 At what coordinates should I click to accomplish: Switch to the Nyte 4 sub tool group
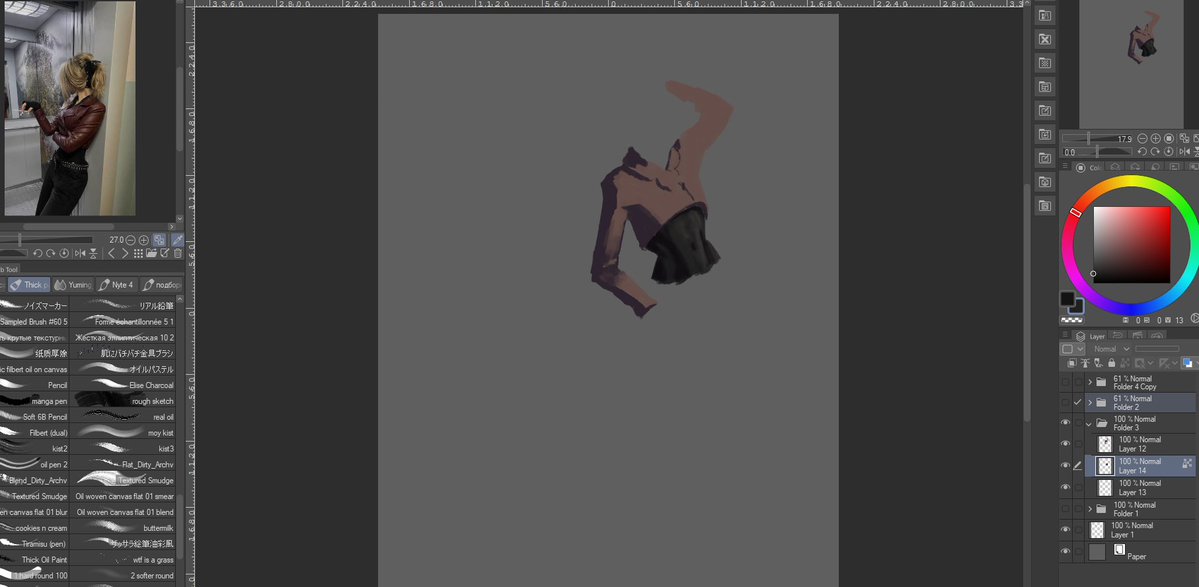pos(117,284)
